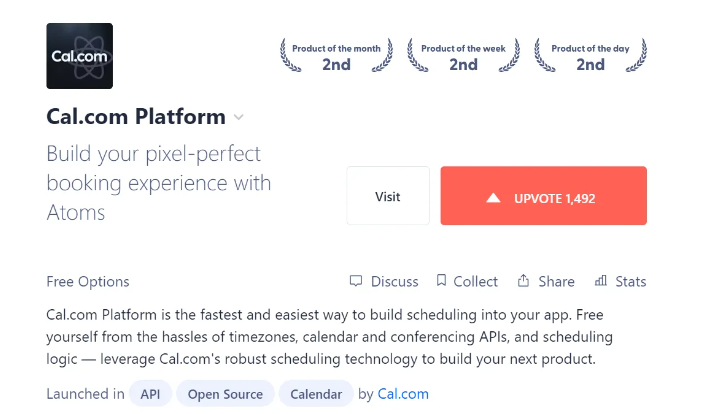Open the Discuss link text
Viewport: 714px width, 414px height.
click(x=394, y=281)
